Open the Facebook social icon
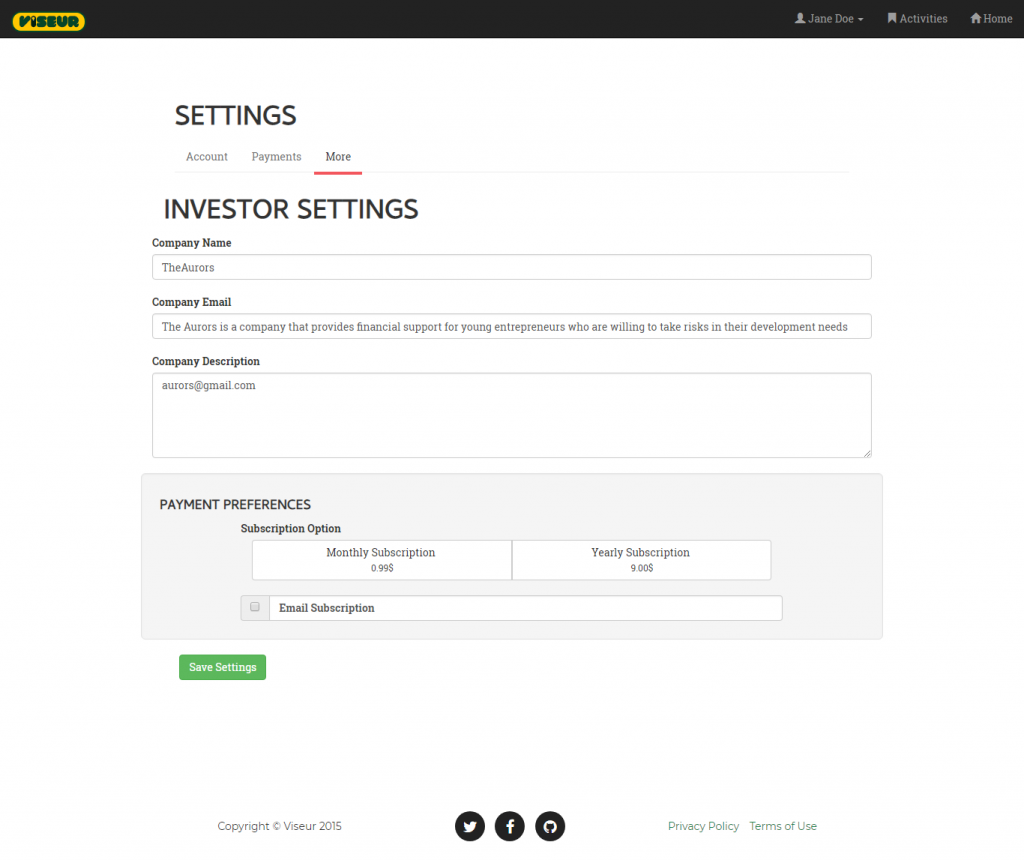The width and height of the screenshot is (1024, 860). (x=510, y=826)
